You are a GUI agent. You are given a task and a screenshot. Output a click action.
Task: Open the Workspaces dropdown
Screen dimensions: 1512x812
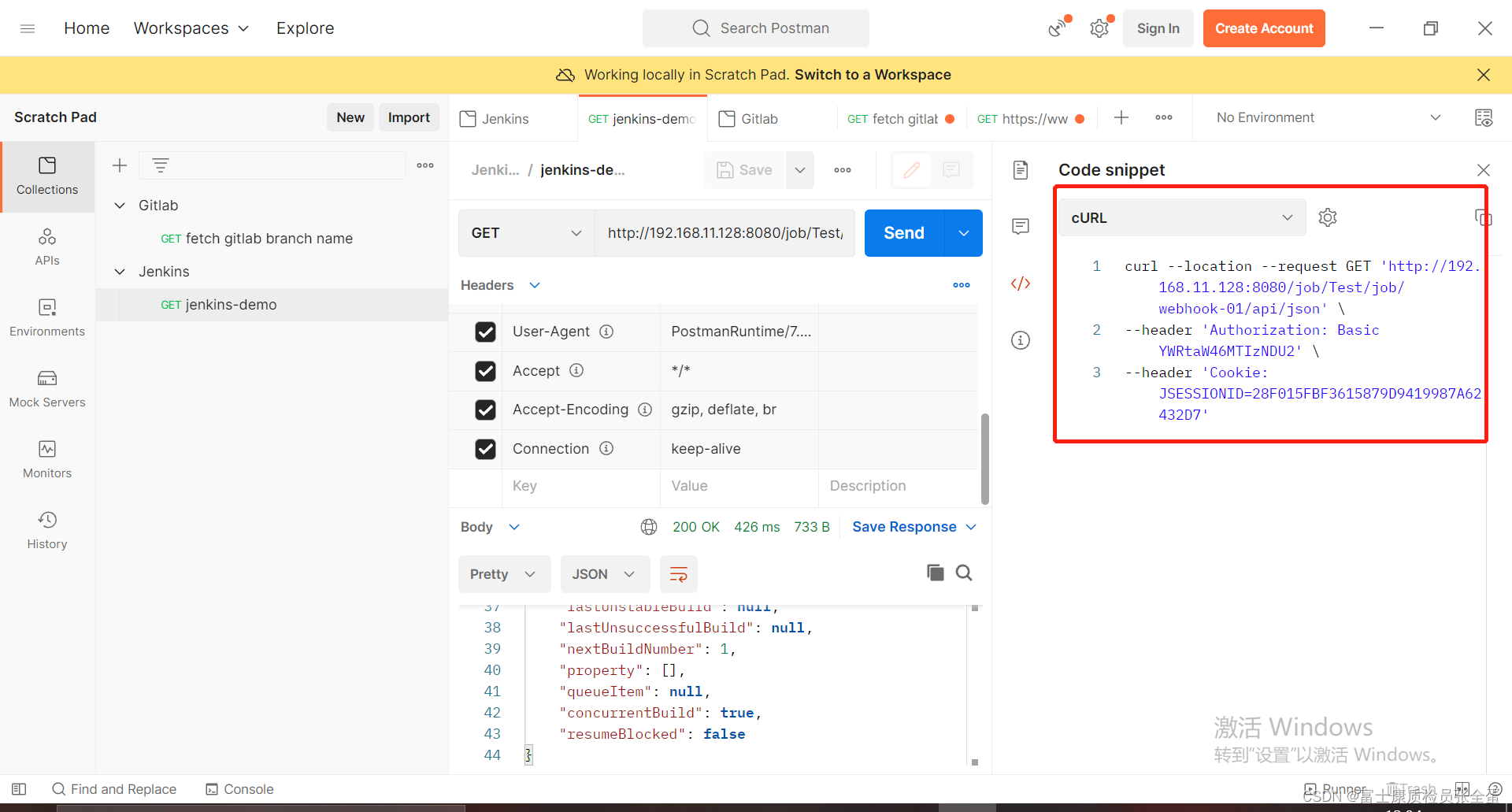click(191, 28)
